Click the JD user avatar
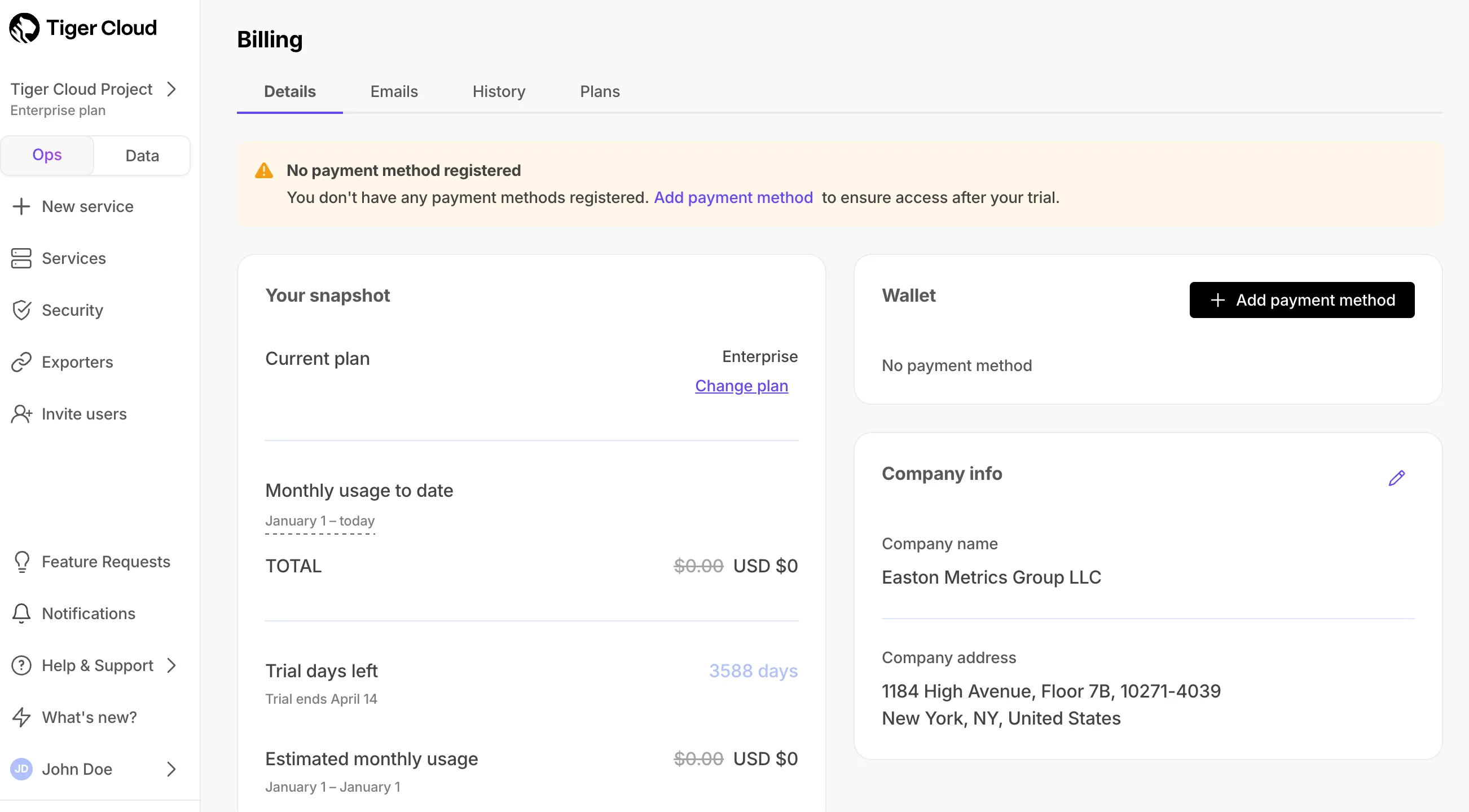The height and width of the screenshot is (812, 1469). click(21, 769)
